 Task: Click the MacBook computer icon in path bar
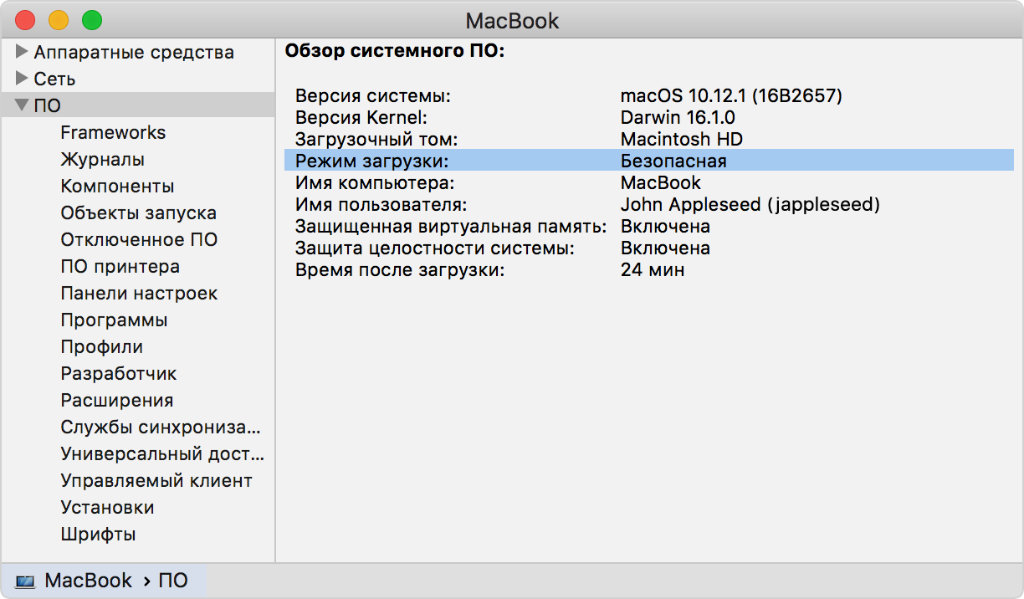click(25, 581)
